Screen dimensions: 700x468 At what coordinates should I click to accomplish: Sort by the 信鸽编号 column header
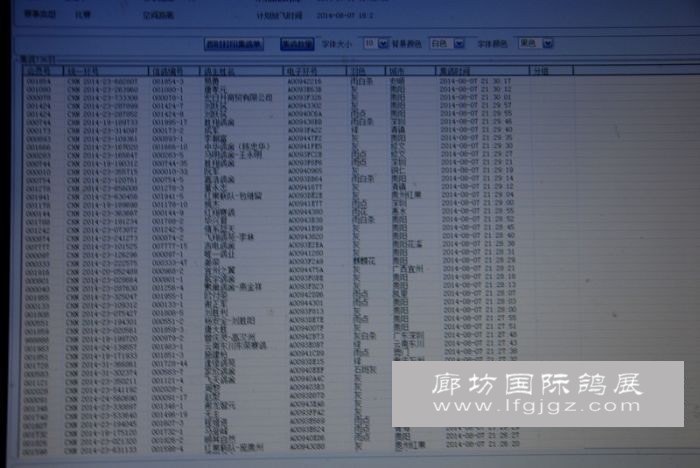coord(174,71)
